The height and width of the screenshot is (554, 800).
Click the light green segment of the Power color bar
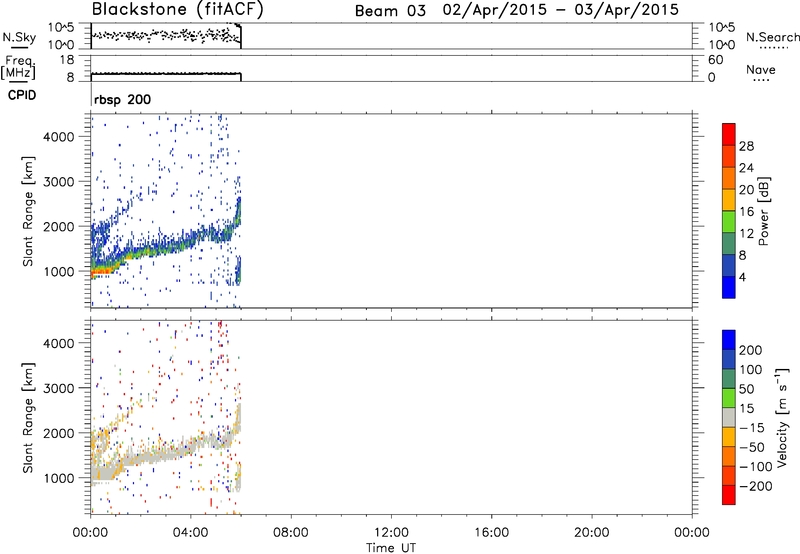[729, 221]
